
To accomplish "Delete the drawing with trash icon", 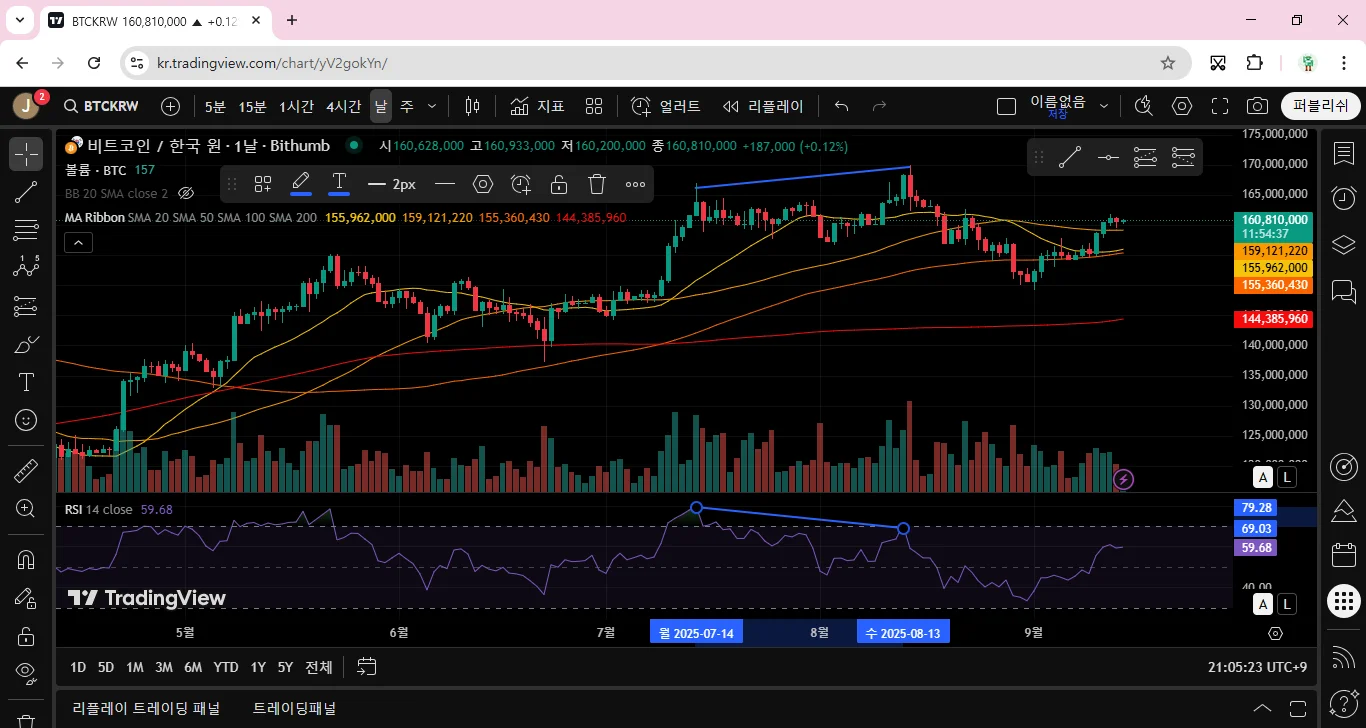I will coord(597,184).
